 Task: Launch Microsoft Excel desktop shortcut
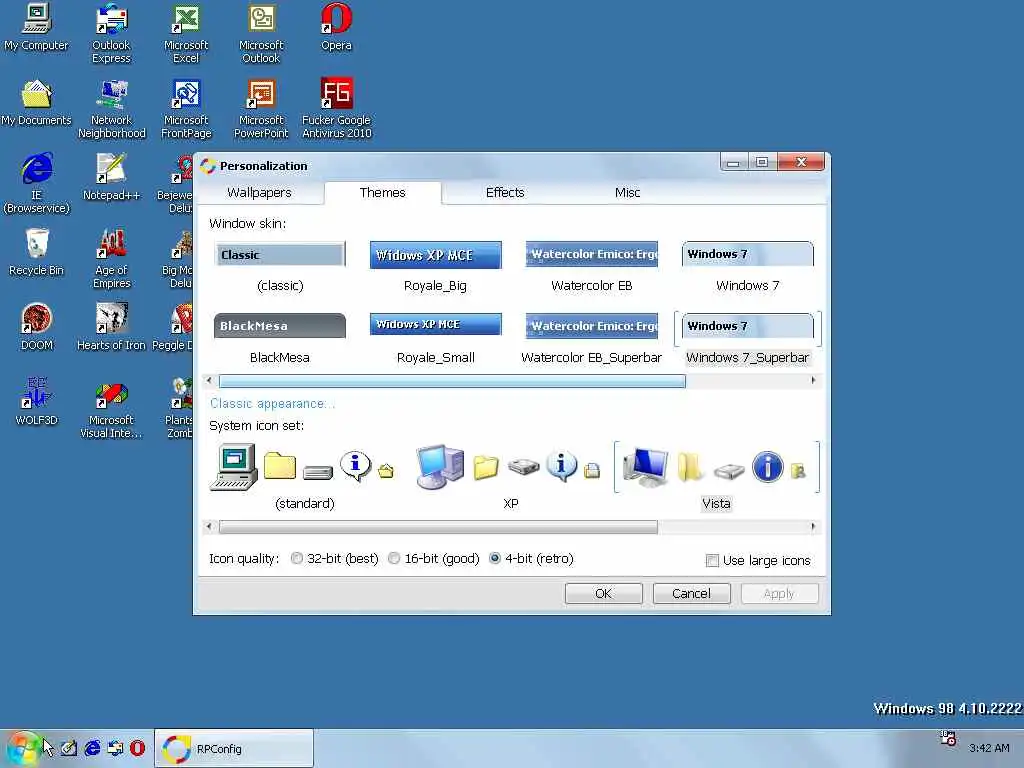coord(185,34)
